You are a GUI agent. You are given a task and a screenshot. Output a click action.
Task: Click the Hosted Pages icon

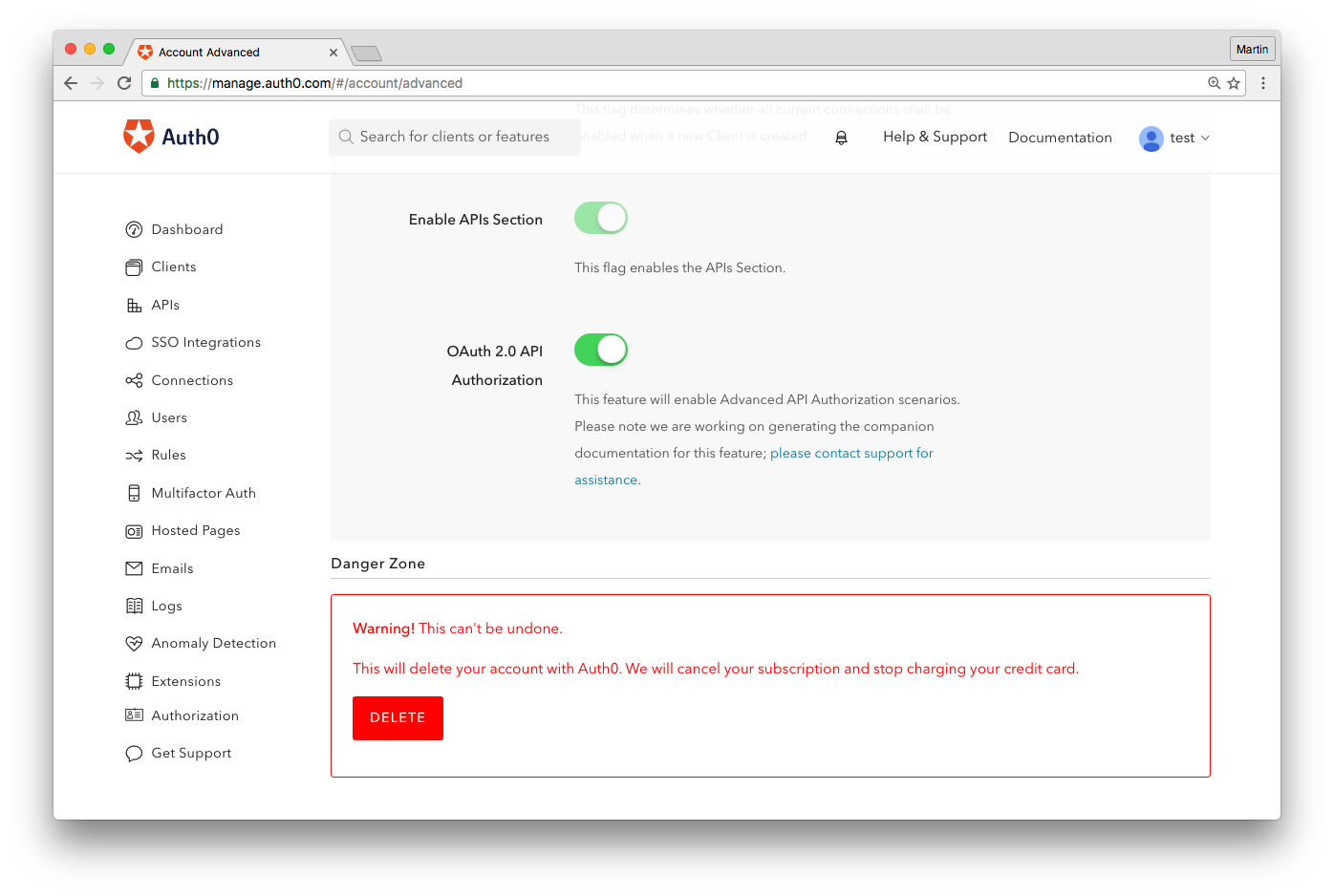pos(134,531)
